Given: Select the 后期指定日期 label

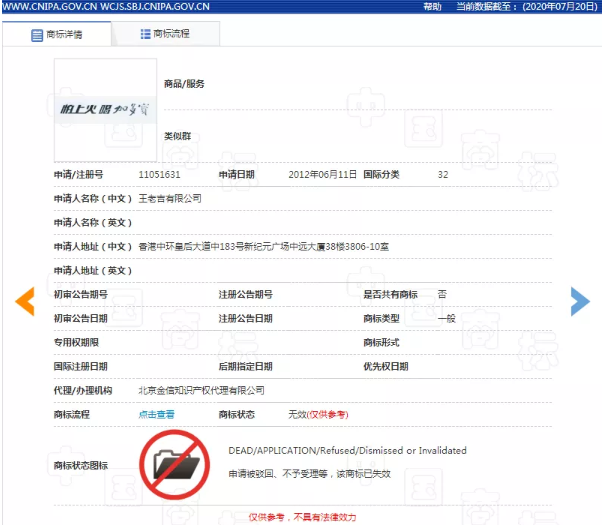Looking at the screenshot, I should pos(245,367).
